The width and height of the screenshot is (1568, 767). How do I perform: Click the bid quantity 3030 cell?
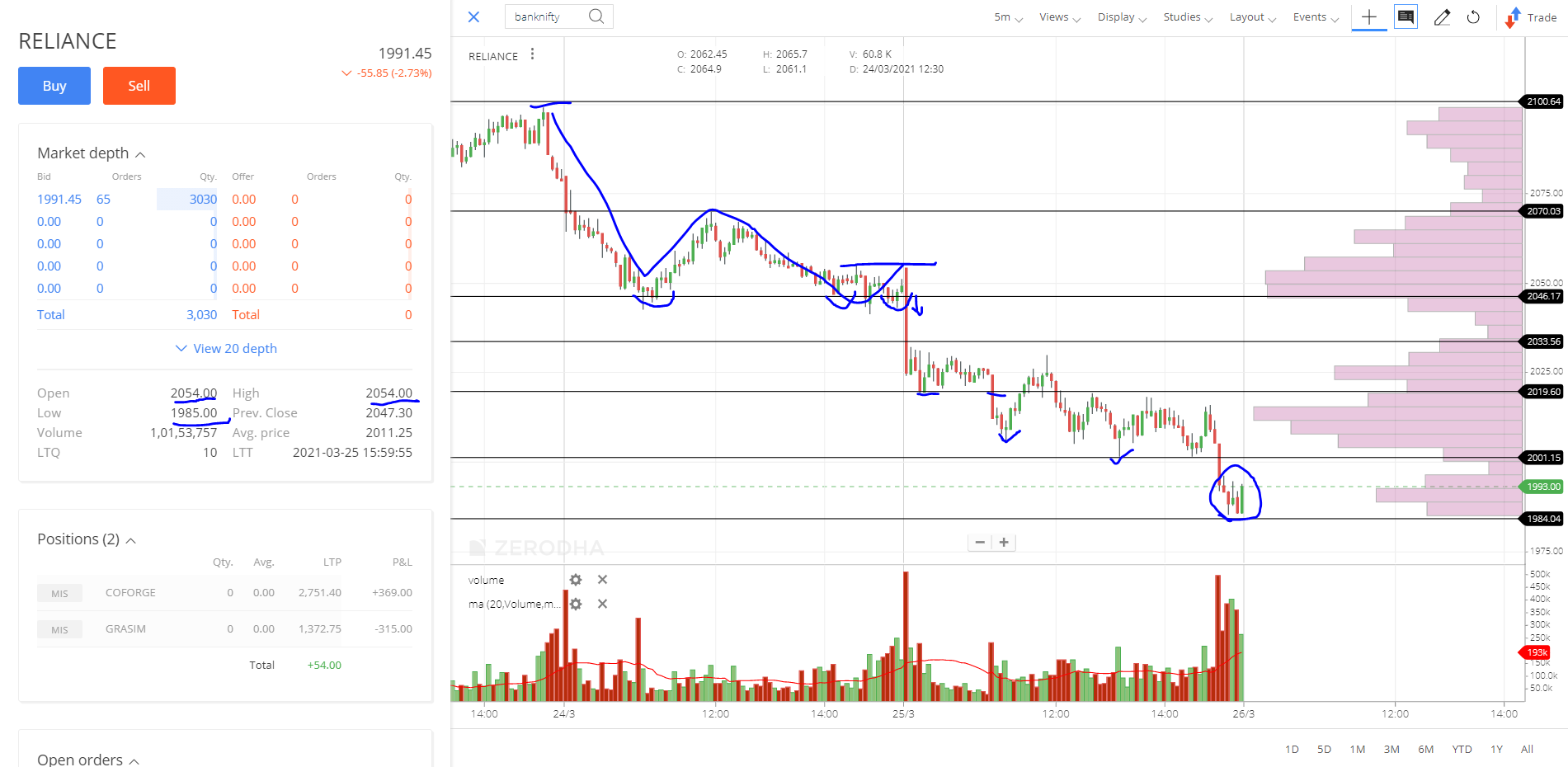(187, 200)
